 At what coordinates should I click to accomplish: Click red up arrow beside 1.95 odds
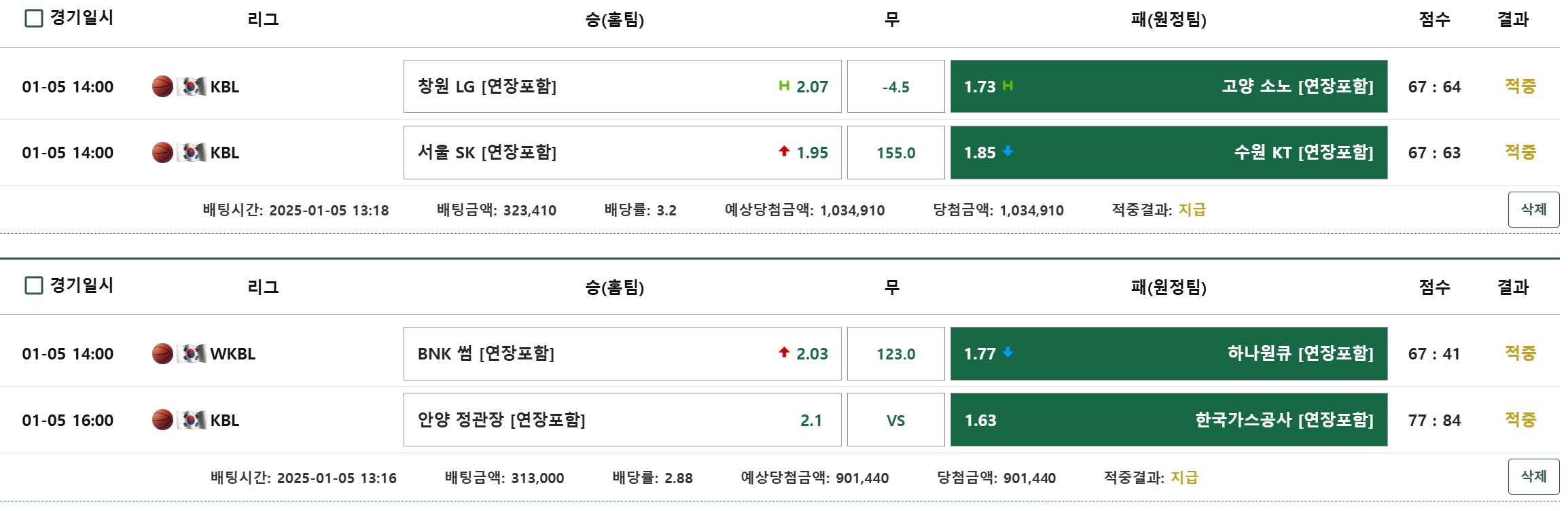(x=784, y=152)
